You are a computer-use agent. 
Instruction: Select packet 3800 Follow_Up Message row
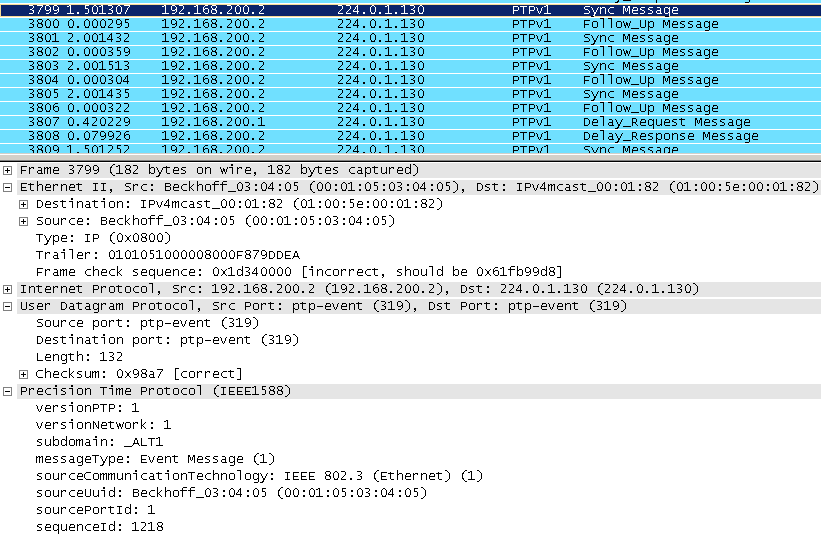pyautogui.click(x=410, y=24)
